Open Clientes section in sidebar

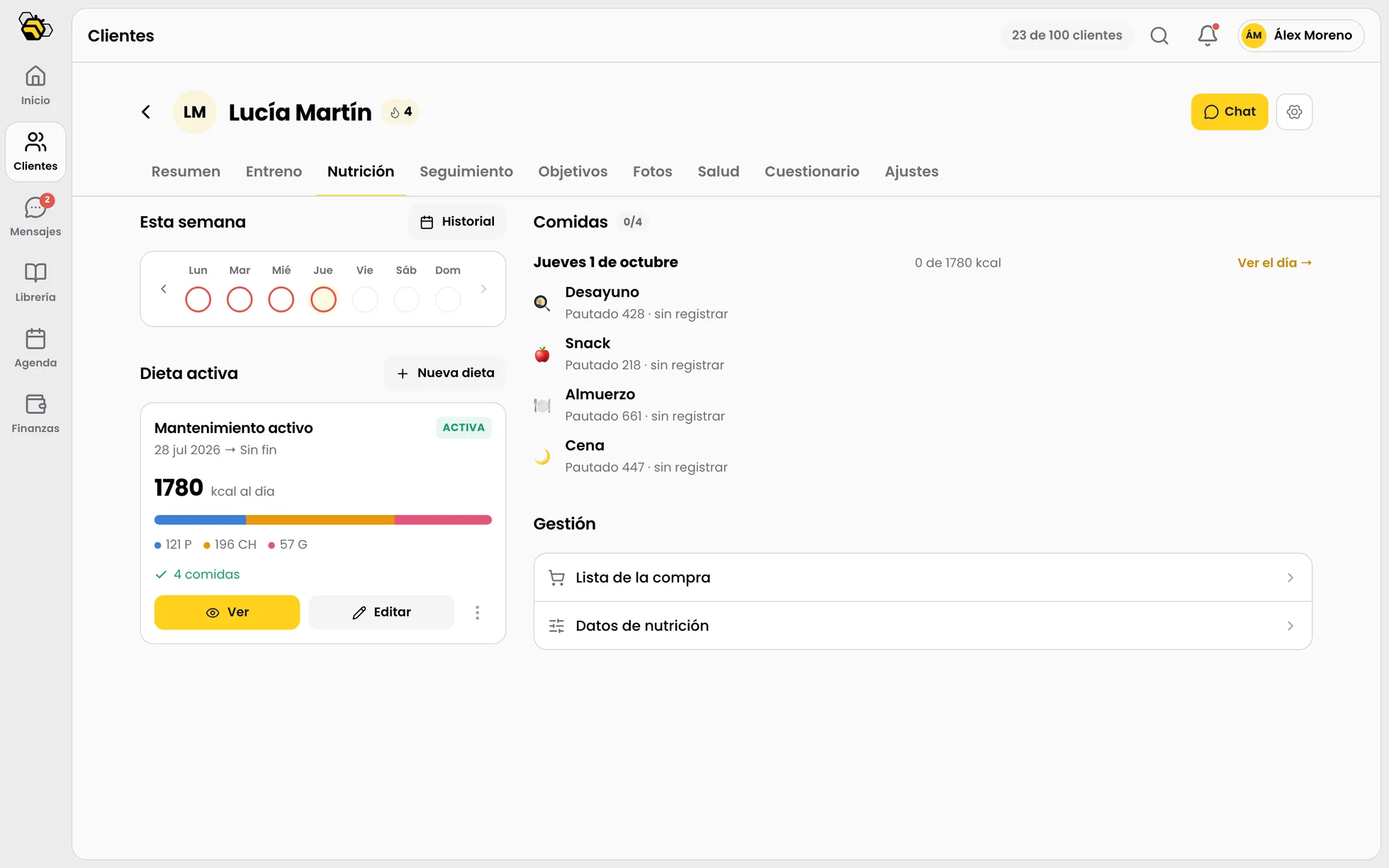[x=35, y=152]
